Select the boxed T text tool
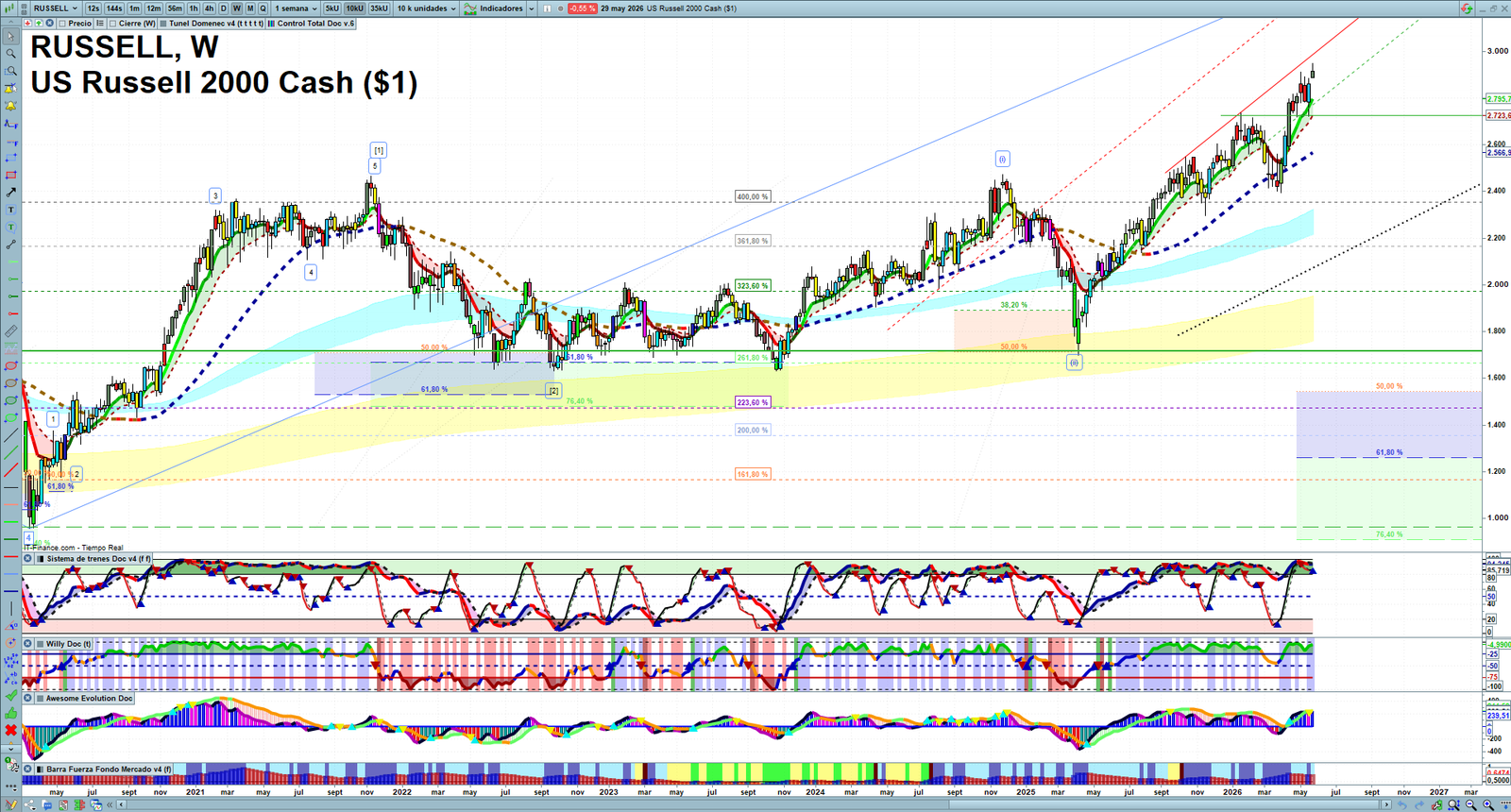Screen dimensions: 1511x812 (x=11, y=210)
